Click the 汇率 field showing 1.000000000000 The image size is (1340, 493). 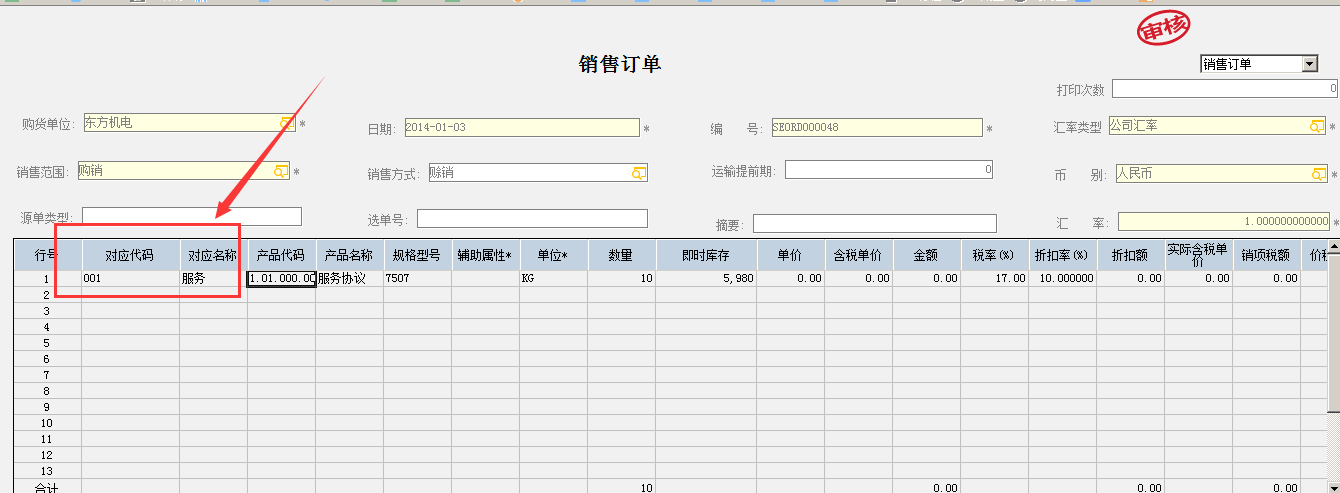pyautogui.click(x=1224, y=222)
